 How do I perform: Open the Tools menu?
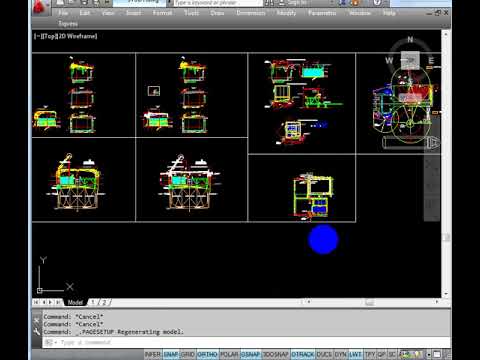click(x=192, y=13)
